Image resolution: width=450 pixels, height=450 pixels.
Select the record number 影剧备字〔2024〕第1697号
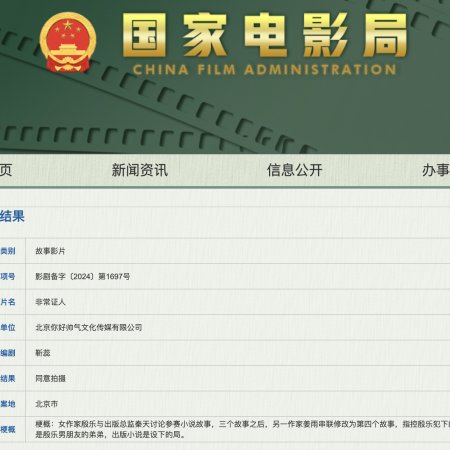[x=83, y=276]
